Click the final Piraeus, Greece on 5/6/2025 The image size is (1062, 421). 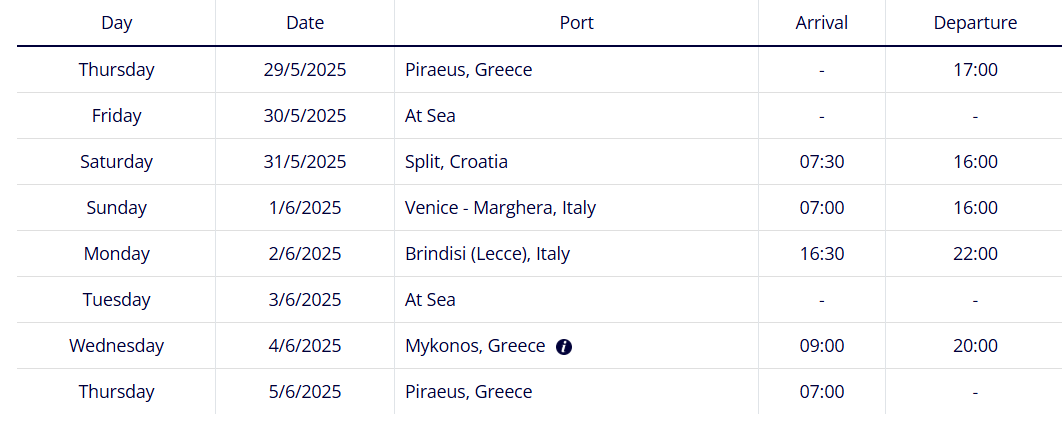[469, 392]
